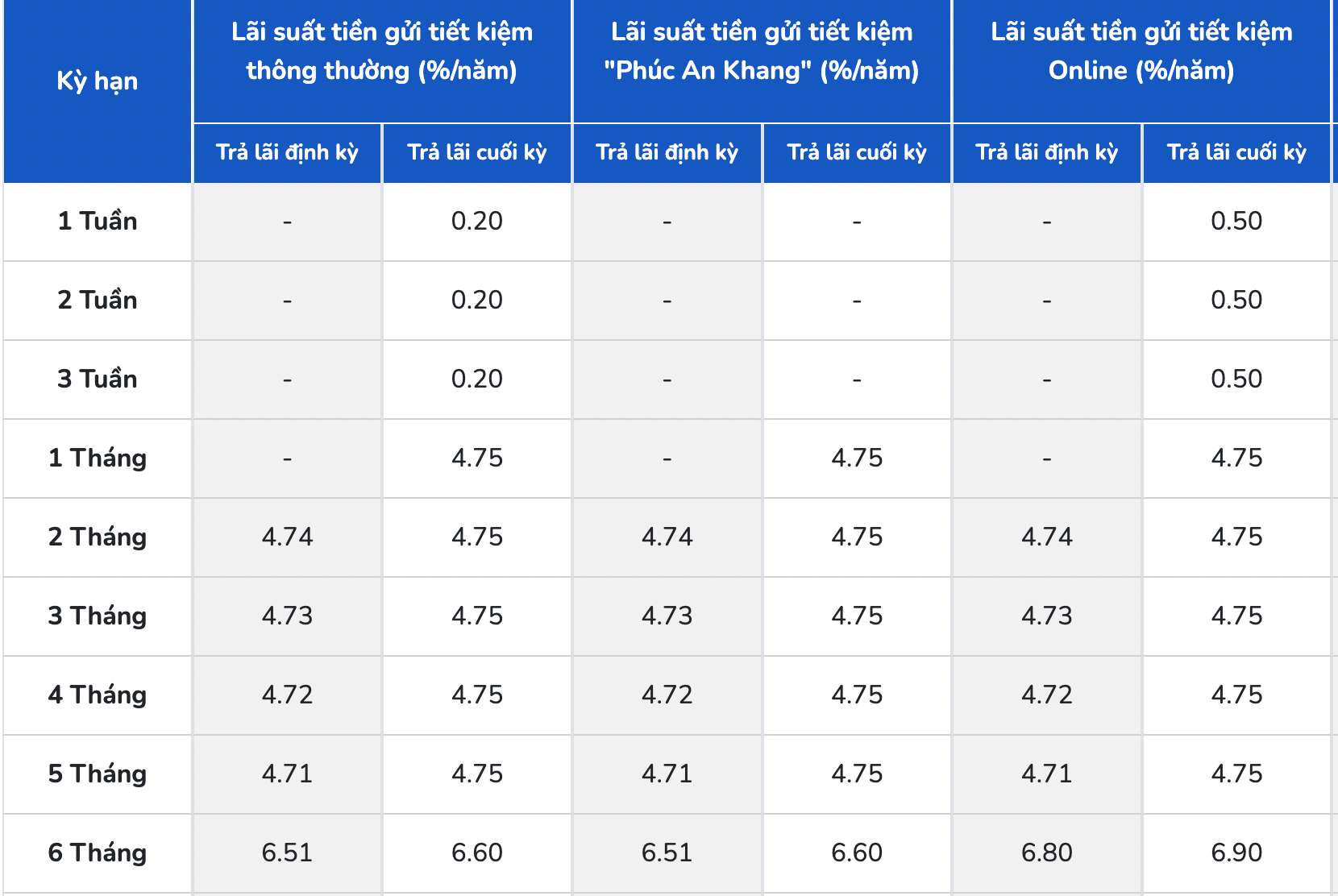Click first Trả lãi định kỳ subheader

287,153
